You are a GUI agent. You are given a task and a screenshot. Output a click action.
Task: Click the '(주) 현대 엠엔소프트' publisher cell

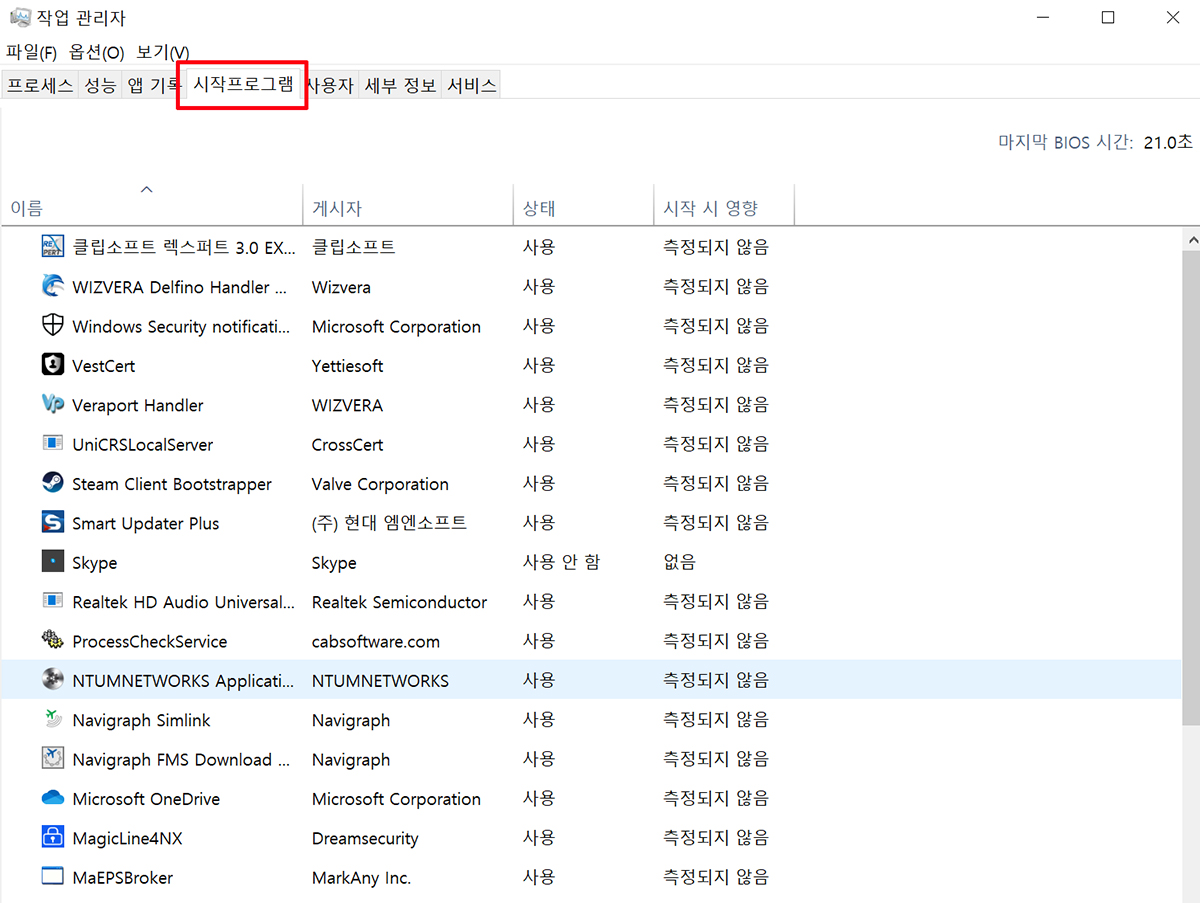click(x=389, y=523)
